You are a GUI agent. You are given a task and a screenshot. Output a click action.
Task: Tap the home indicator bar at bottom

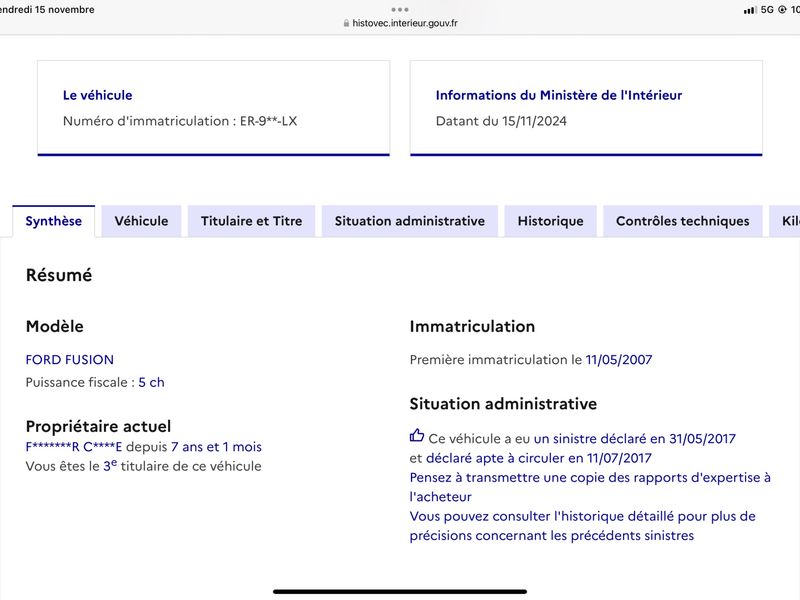(x=400, y=592)
